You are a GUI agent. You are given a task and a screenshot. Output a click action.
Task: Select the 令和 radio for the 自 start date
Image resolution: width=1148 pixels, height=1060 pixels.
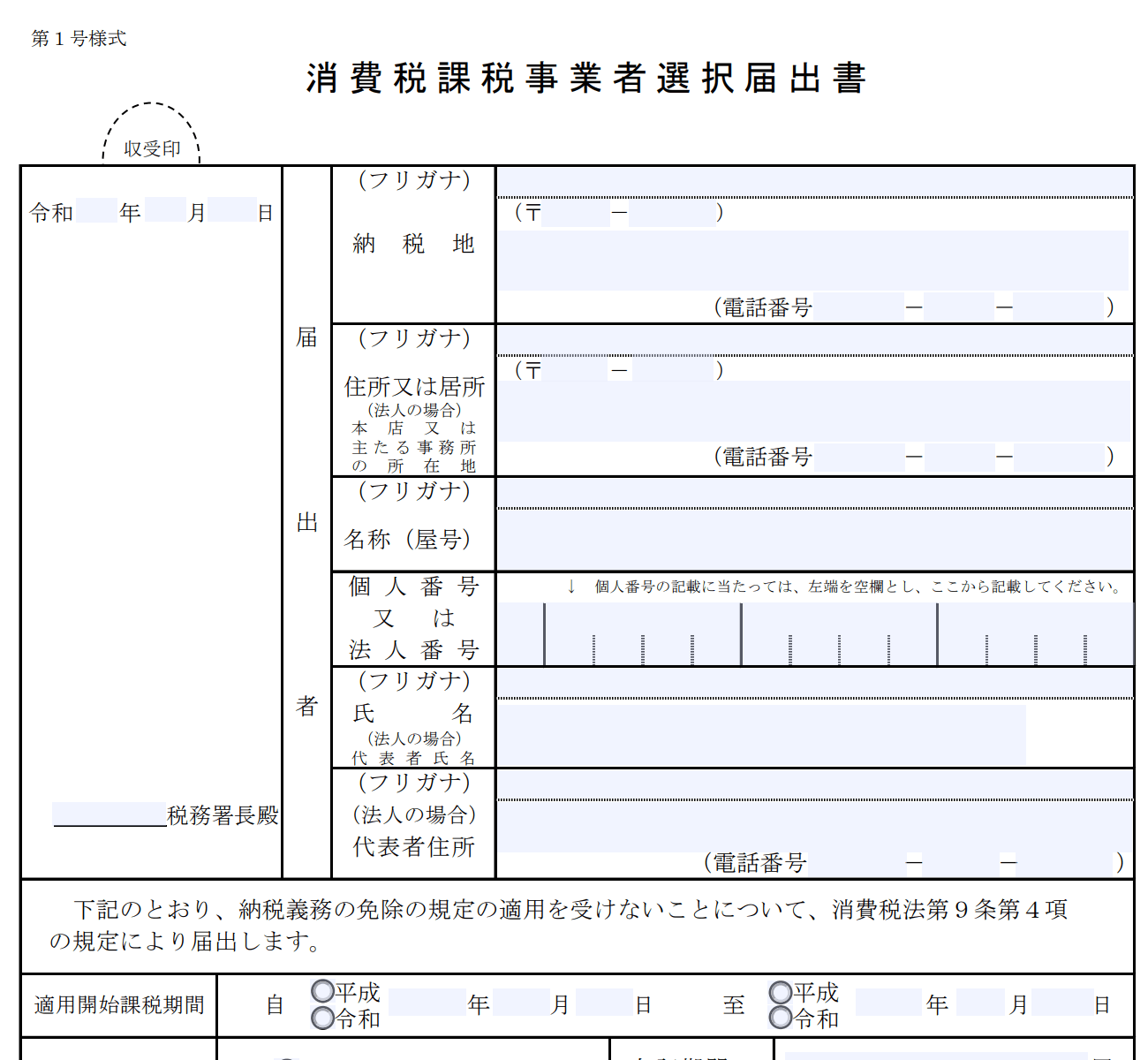pyautogui.click(x=323, y=1018)
